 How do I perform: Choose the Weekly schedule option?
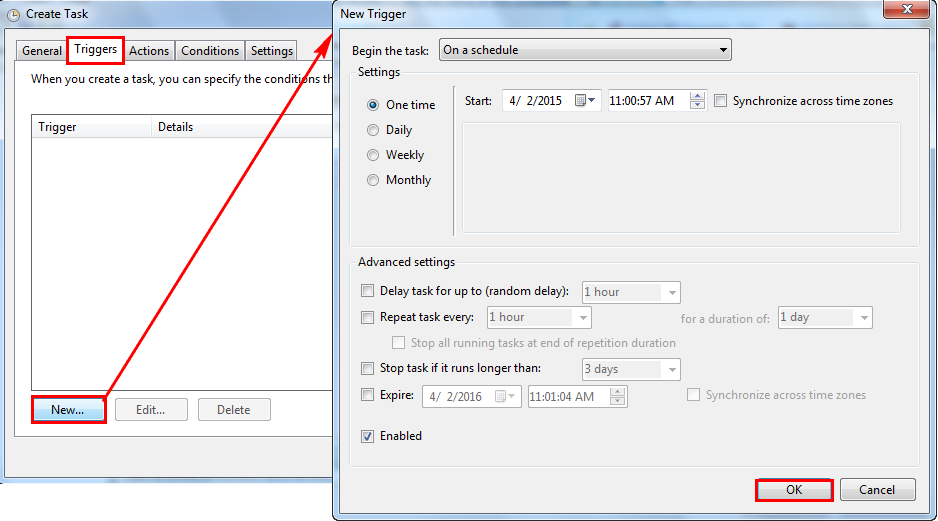[x=373, y=155]
